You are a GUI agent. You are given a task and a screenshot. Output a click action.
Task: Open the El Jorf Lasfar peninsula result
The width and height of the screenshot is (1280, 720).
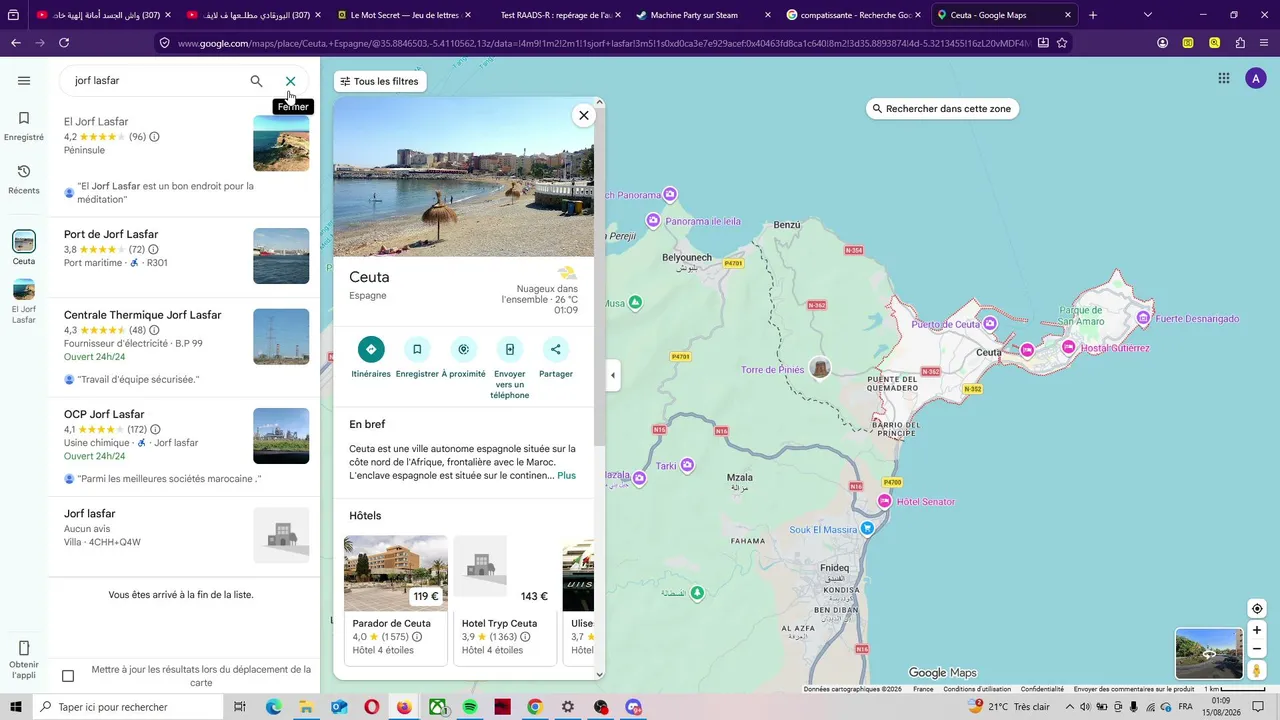[184, 161]
